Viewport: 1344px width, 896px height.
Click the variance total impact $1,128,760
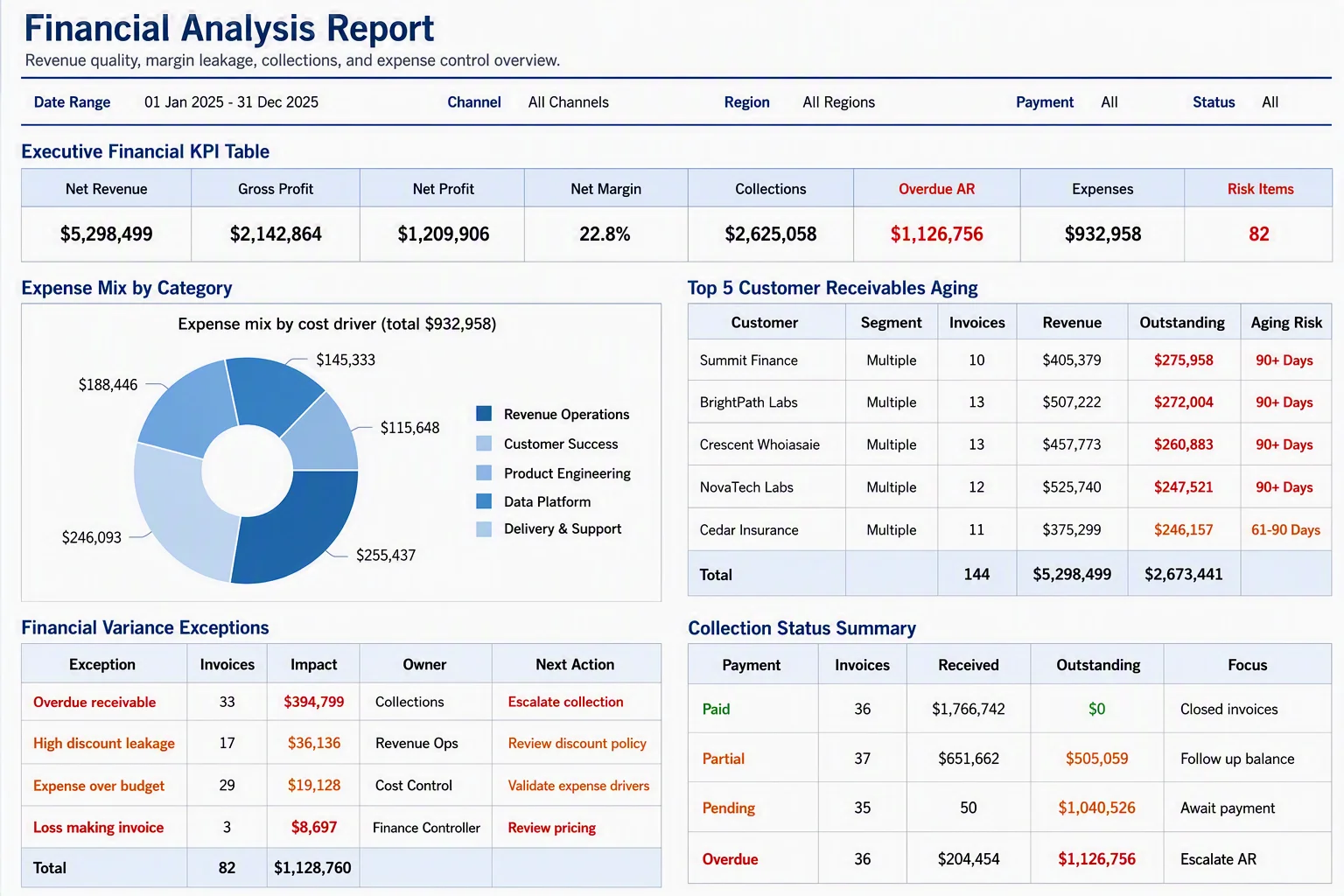pos(312,868)
